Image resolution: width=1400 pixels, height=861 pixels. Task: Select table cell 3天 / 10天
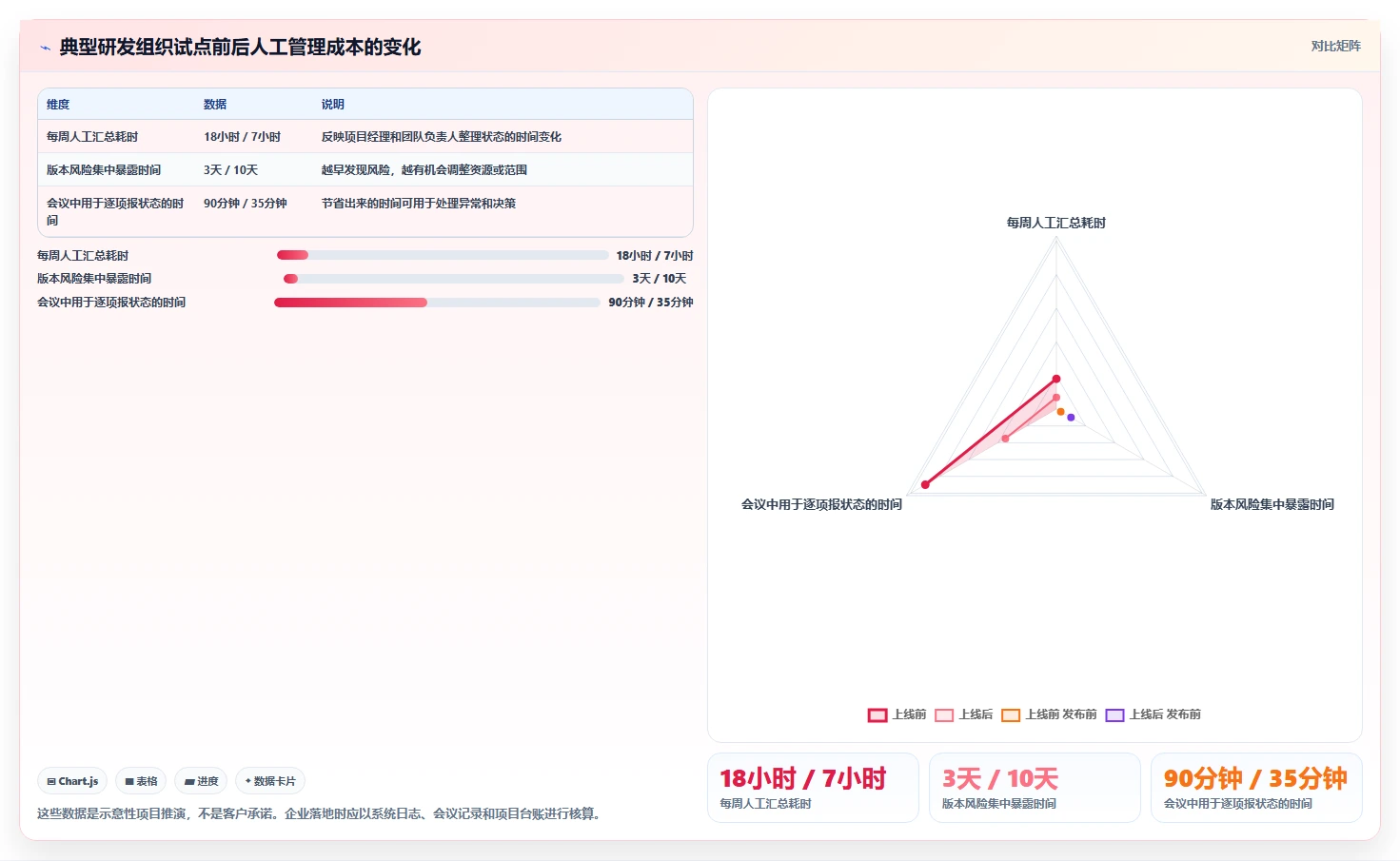[230, 170]
